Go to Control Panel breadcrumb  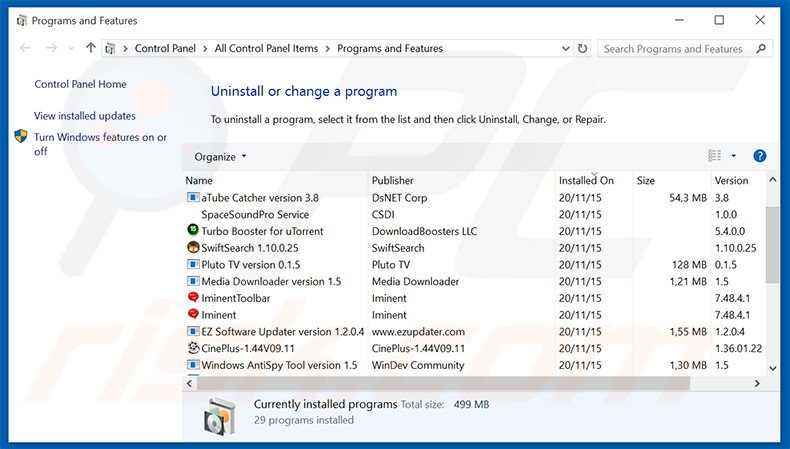pos(165,48)
